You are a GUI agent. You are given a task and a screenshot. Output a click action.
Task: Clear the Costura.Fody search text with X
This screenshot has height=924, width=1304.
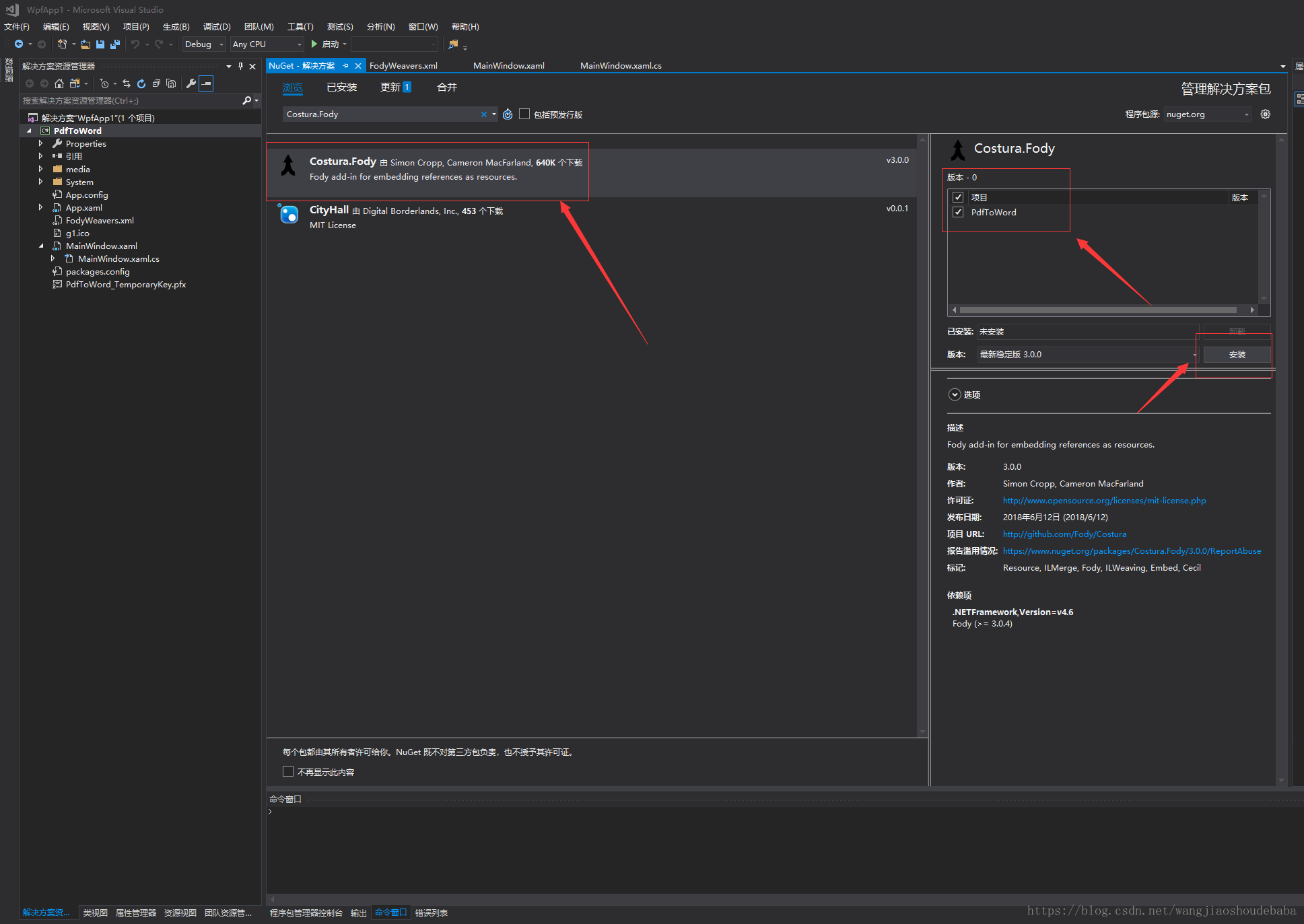(483, 114)
